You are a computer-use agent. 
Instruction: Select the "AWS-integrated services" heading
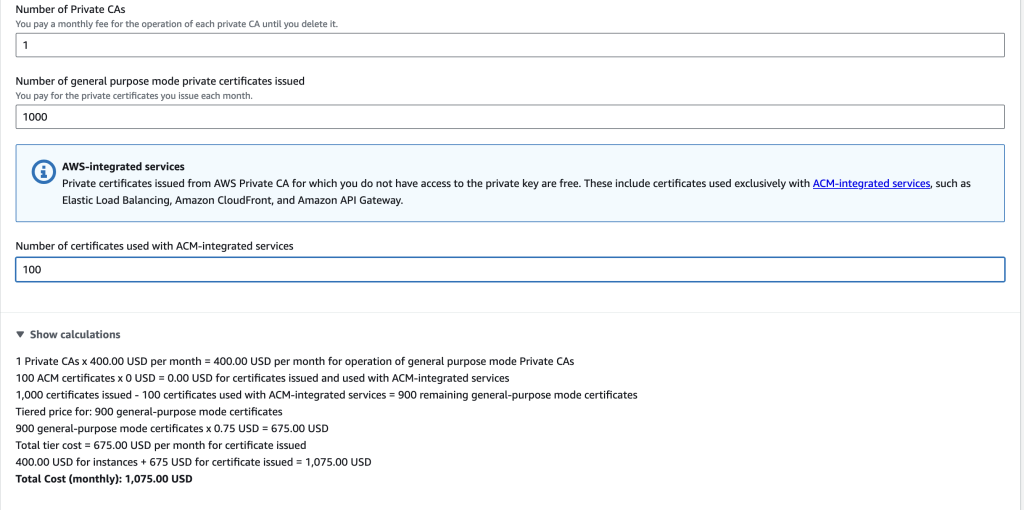(x=123, y=167)
